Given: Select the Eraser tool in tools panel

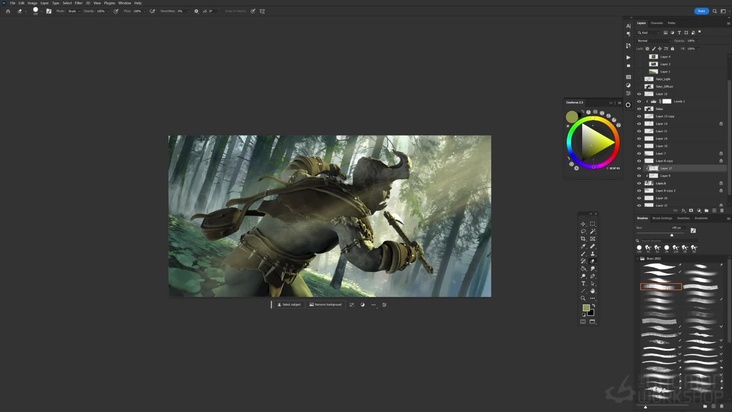Looking at the screenshot, I should tap(592, 261).
